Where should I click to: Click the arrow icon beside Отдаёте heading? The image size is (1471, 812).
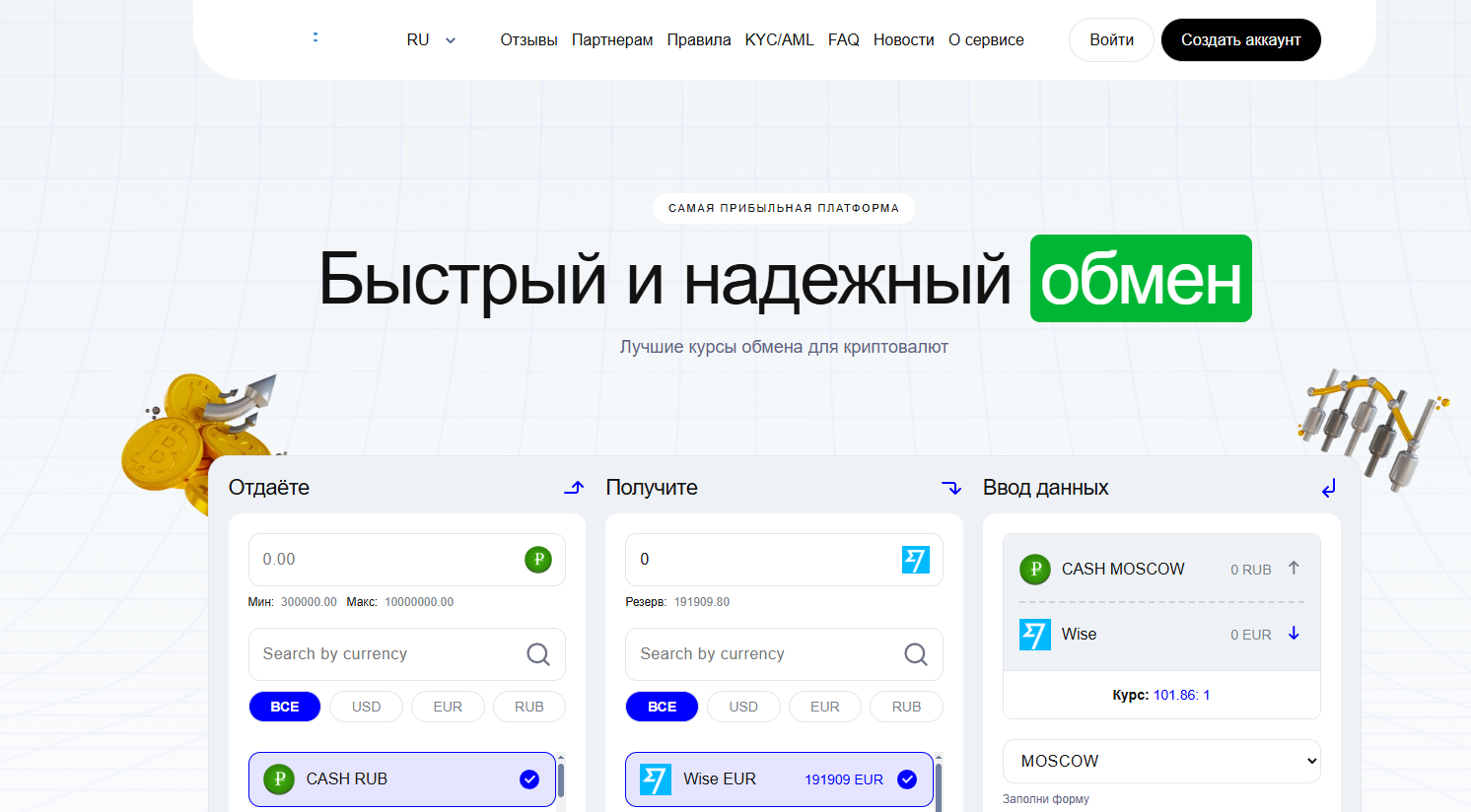click(x=574, y=488)
